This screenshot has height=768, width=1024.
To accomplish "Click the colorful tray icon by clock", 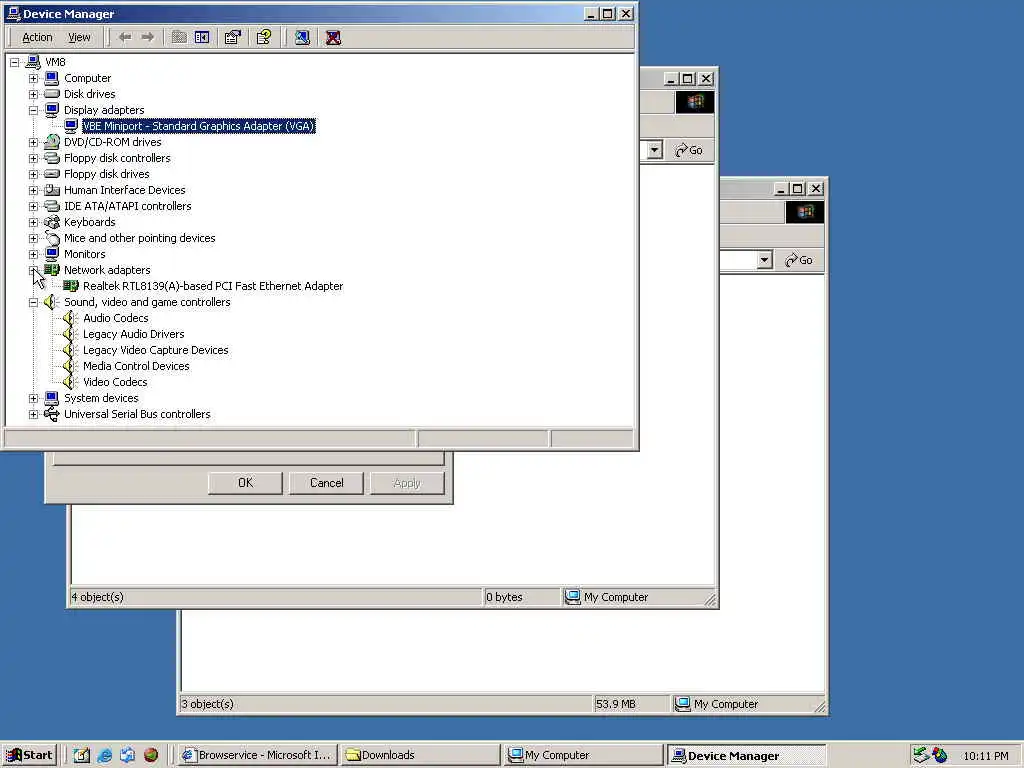I will point(940,755).
